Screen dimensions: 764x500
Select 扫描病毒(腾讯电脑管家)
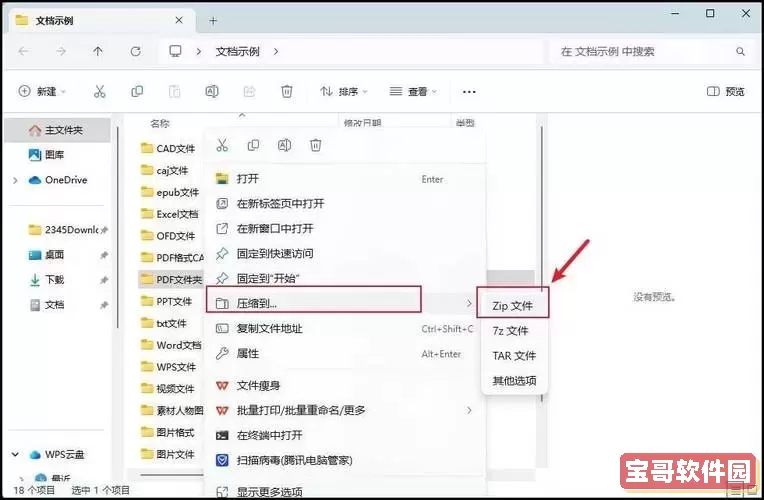pos(344,460)
